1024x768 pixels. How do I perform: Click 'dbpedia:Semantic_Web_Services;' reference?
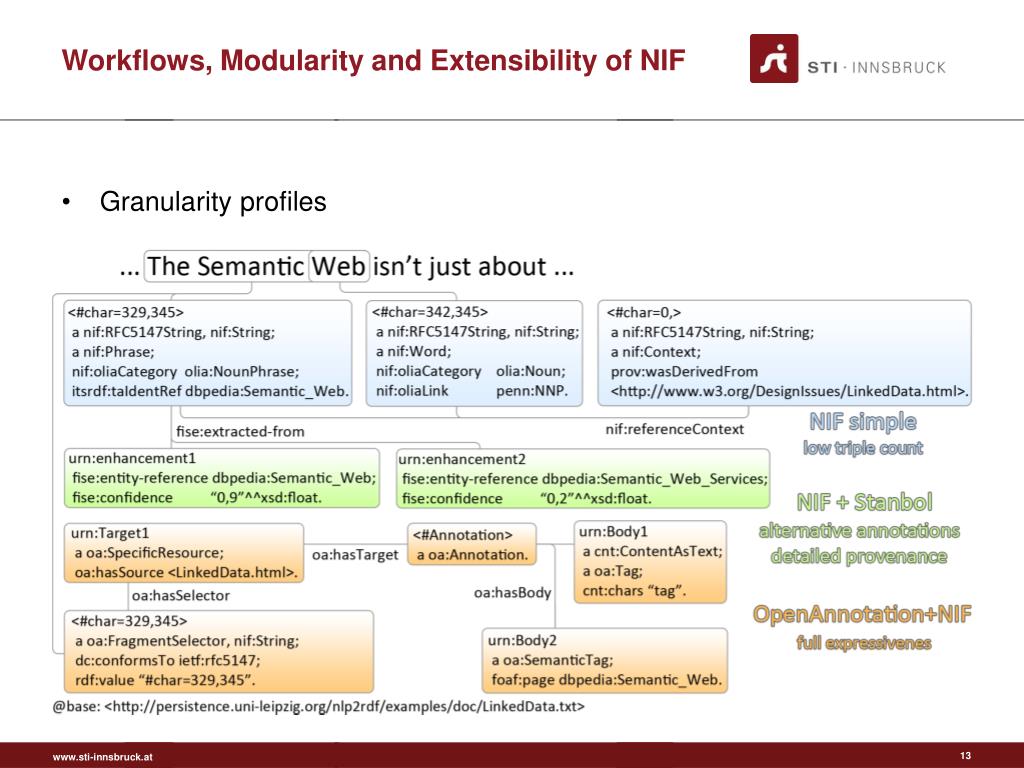click(x=654, y=479)
